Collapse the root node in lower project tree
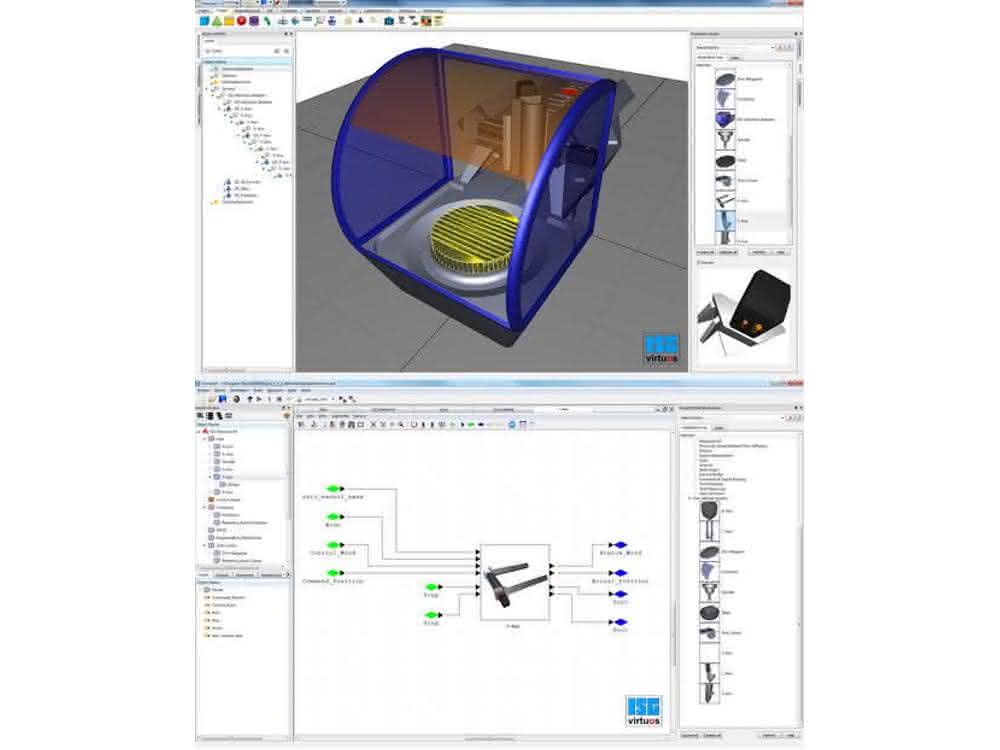This screenshot has height=750, width=1000. point(199,432)
